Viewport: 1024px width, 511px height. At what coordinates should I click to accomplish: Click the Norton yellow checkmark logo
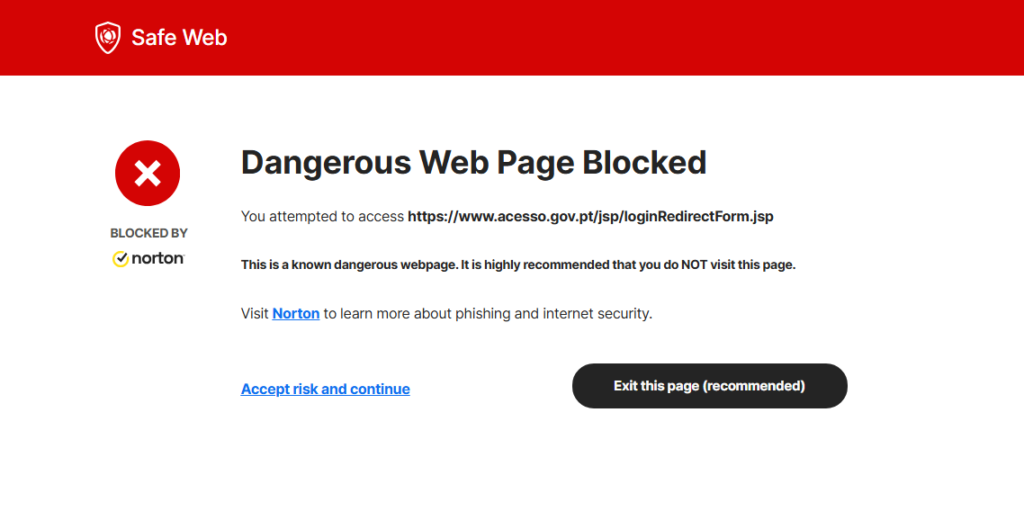pyautogui.click(x=120, y=259)
